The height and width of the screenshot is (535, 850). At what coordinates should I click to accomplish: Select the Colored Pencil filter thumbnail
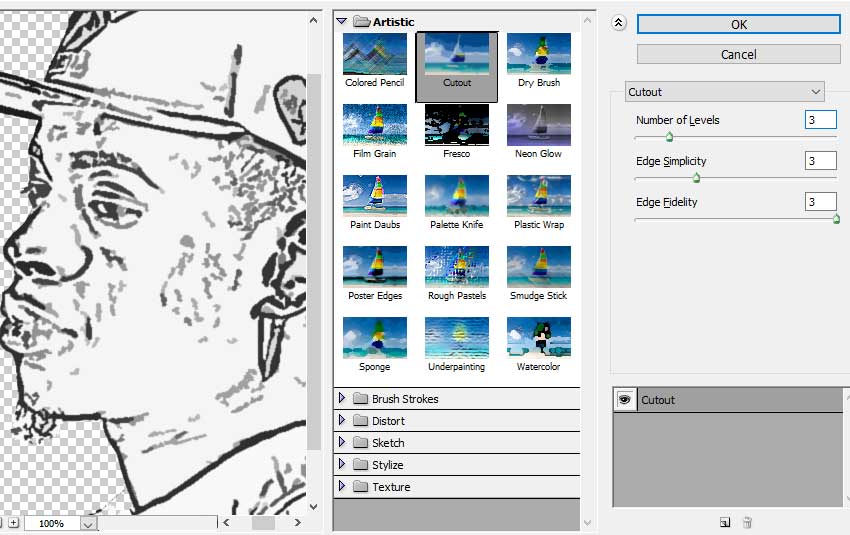click(375, 54)
